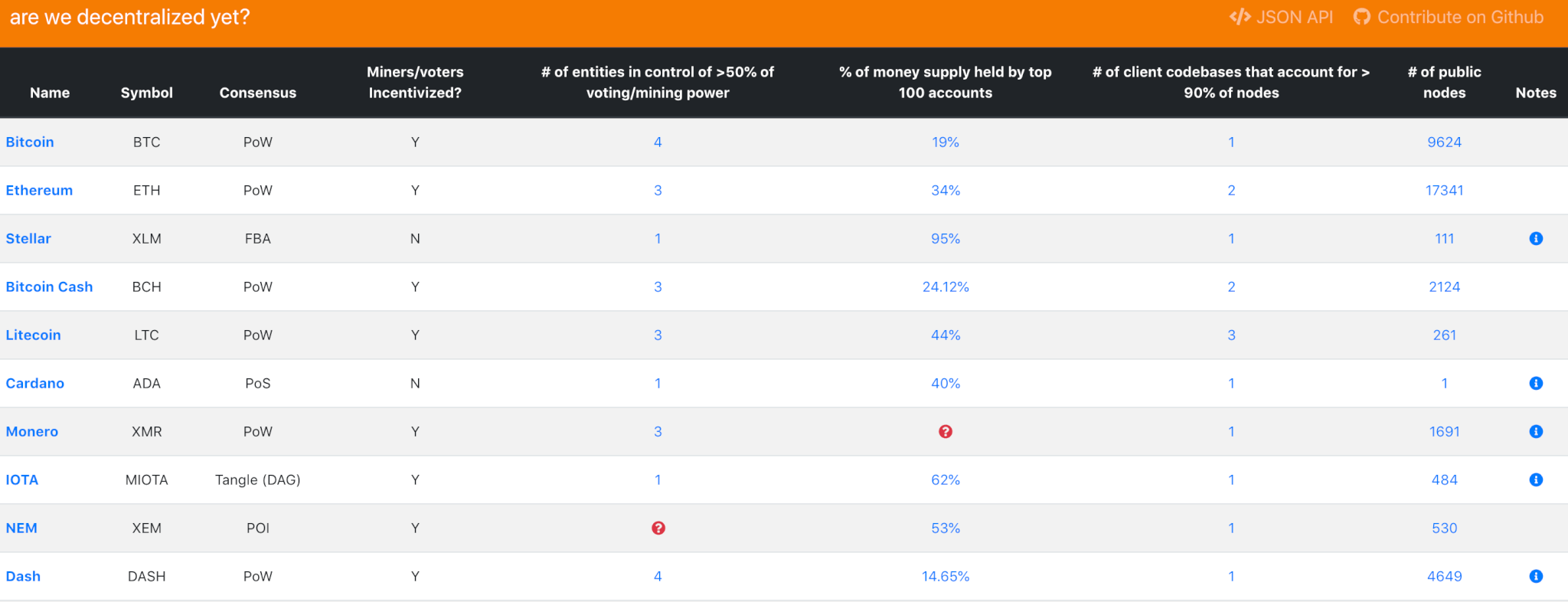Click Dash's 14.65% money supply value
Viewport: 1568px width, 602px height.
(x=945, y=576)
